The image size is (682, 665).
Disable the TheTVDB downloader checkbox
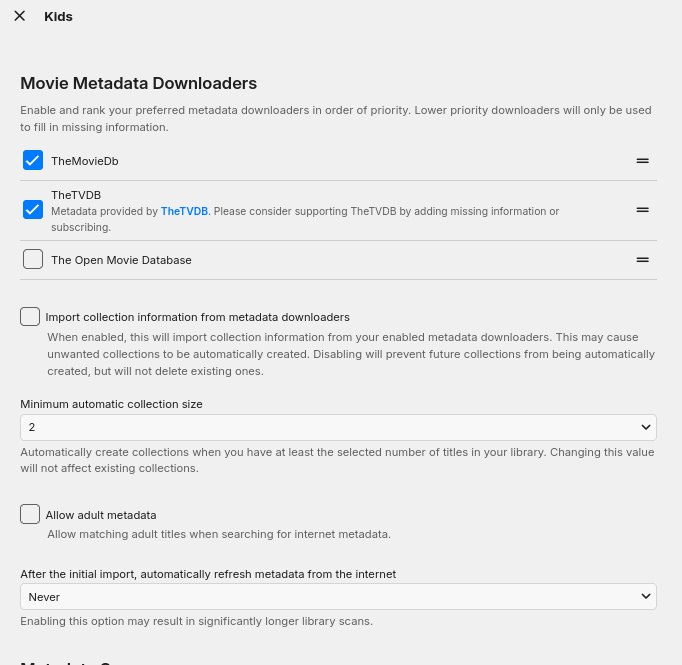point(33,209)
